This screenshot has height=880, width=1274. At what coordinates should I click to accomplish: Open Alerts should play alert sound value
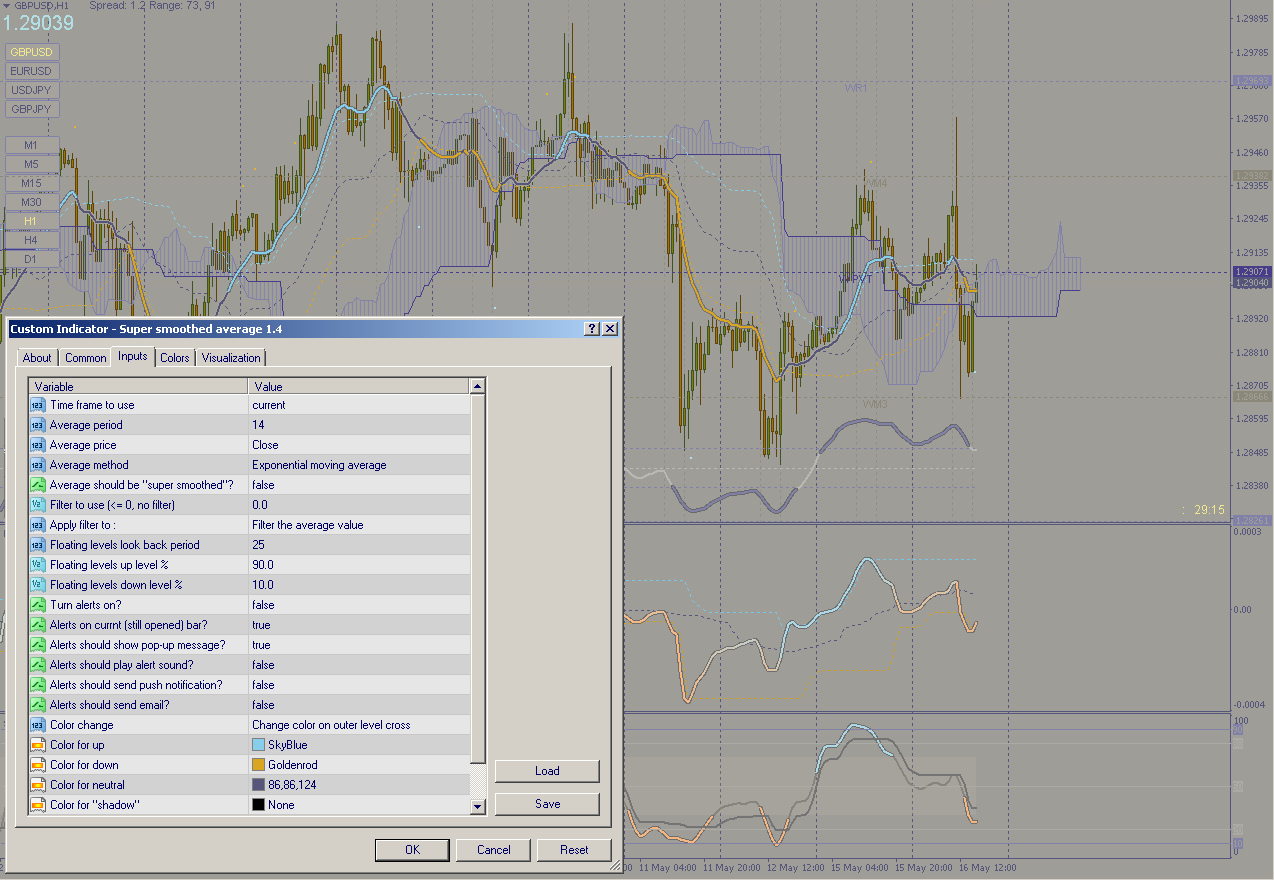click(359, 665)
